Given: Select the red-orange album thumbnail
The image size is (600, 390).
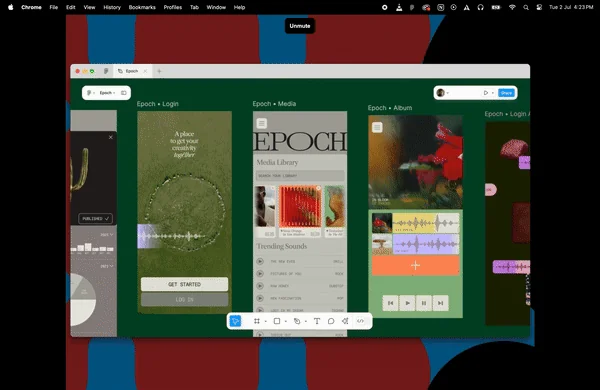Looking at the screenshot, I should coord(300,207).
